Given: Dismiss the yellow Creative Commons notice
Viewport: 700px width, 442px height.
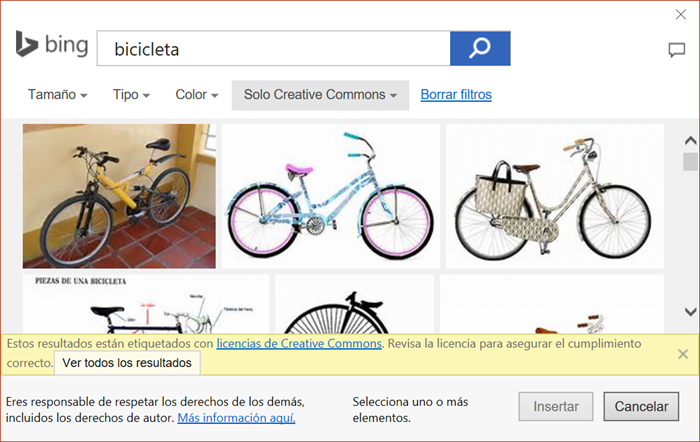Looking at the screenshot, I should (x=682, y=354).
